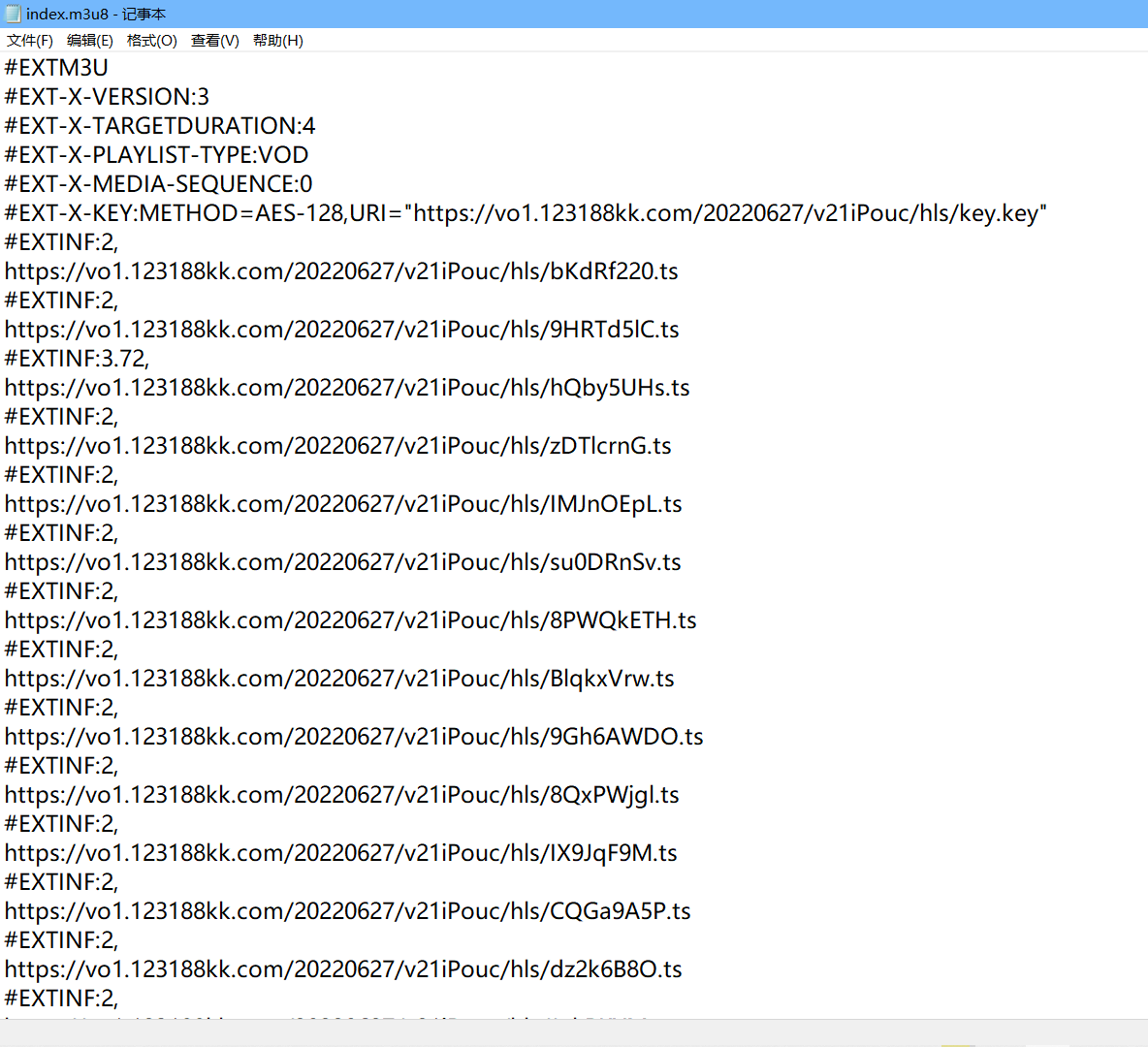Open the 查看(V) menu

click(x=215, y=41)
